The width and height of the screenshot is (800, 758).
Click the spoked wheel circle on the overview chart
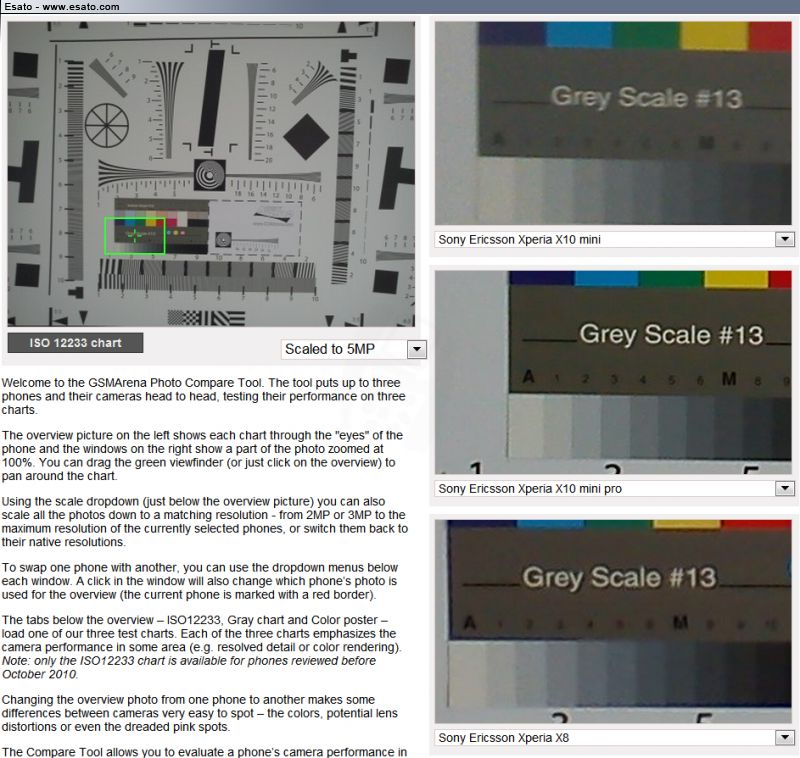point(107,125)
